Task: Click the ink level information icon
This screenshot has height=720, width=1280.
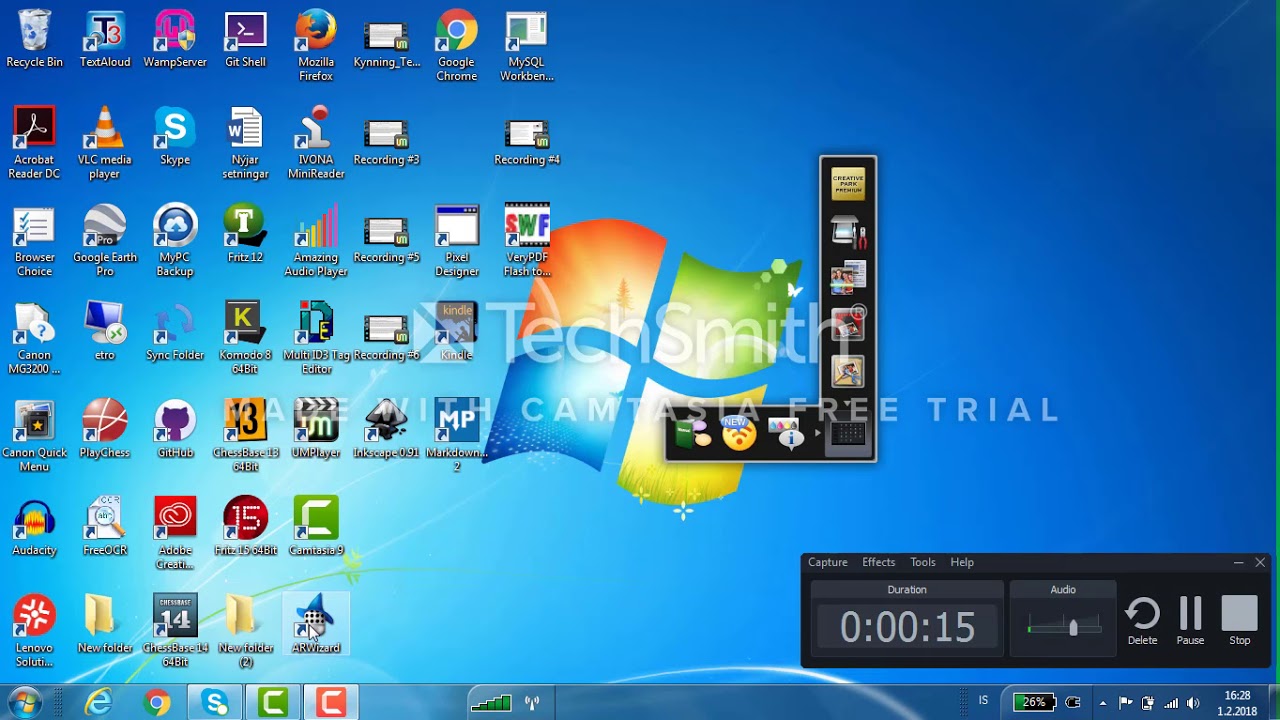Action: pos(787,434)
